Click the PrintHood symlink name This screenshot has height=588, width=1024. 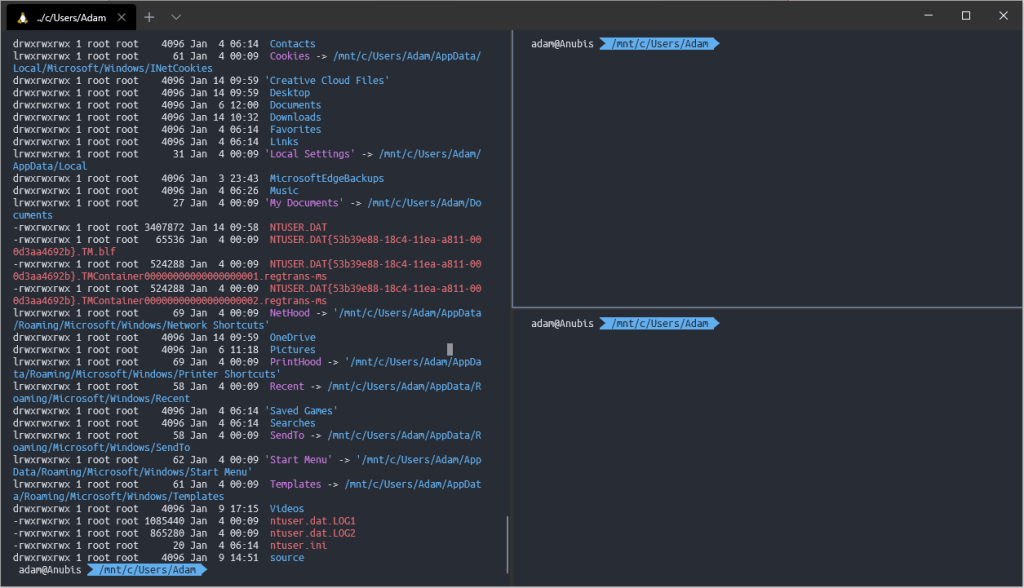click(x=295, y=362)
